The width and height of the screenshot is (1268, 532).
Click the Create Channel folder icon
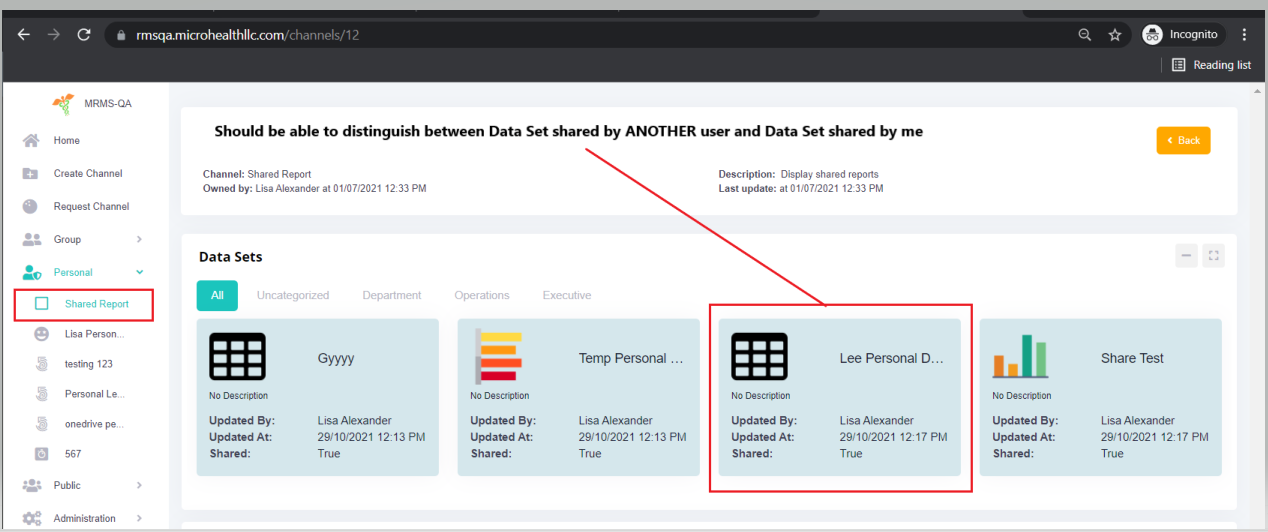click(x=31, y=173)
